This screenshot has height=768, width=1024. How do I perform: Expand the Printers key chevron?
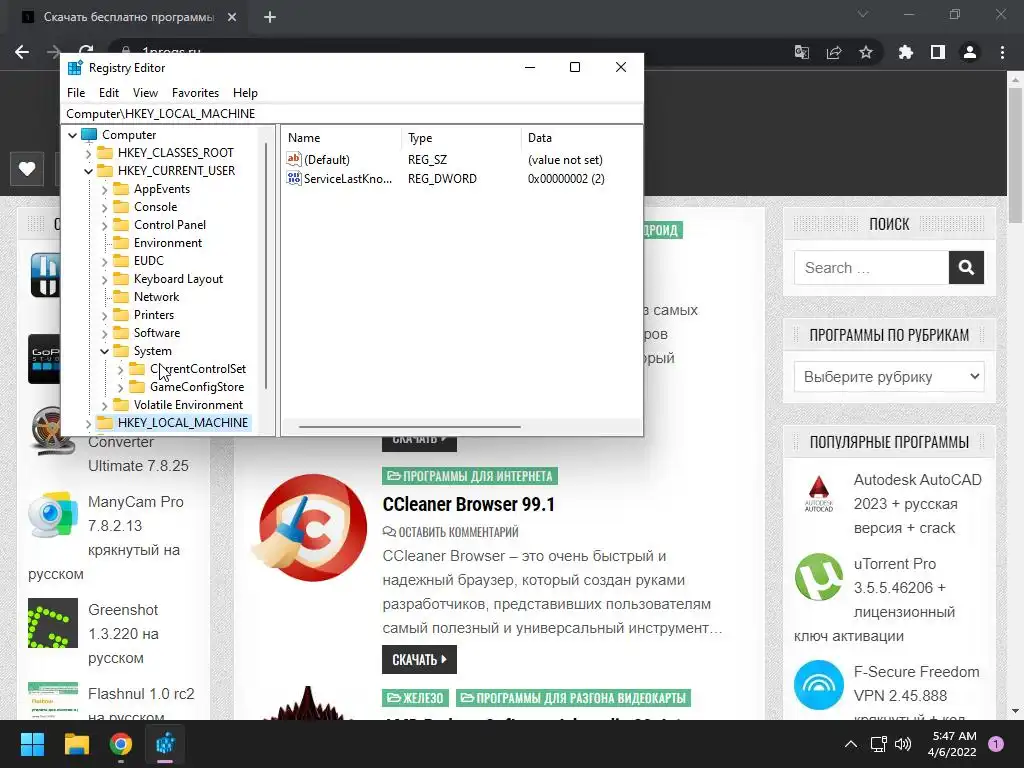pos(104,315)
